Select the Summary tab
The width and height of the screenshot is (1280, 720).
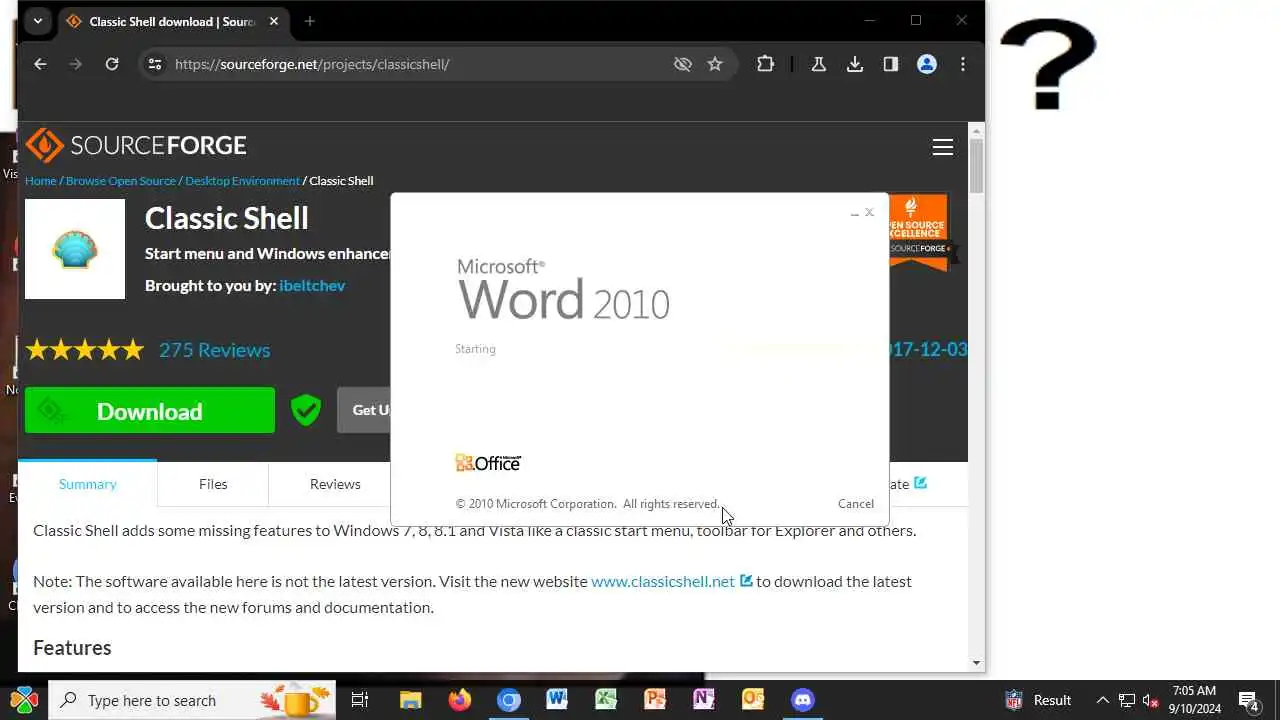(88, 484)
